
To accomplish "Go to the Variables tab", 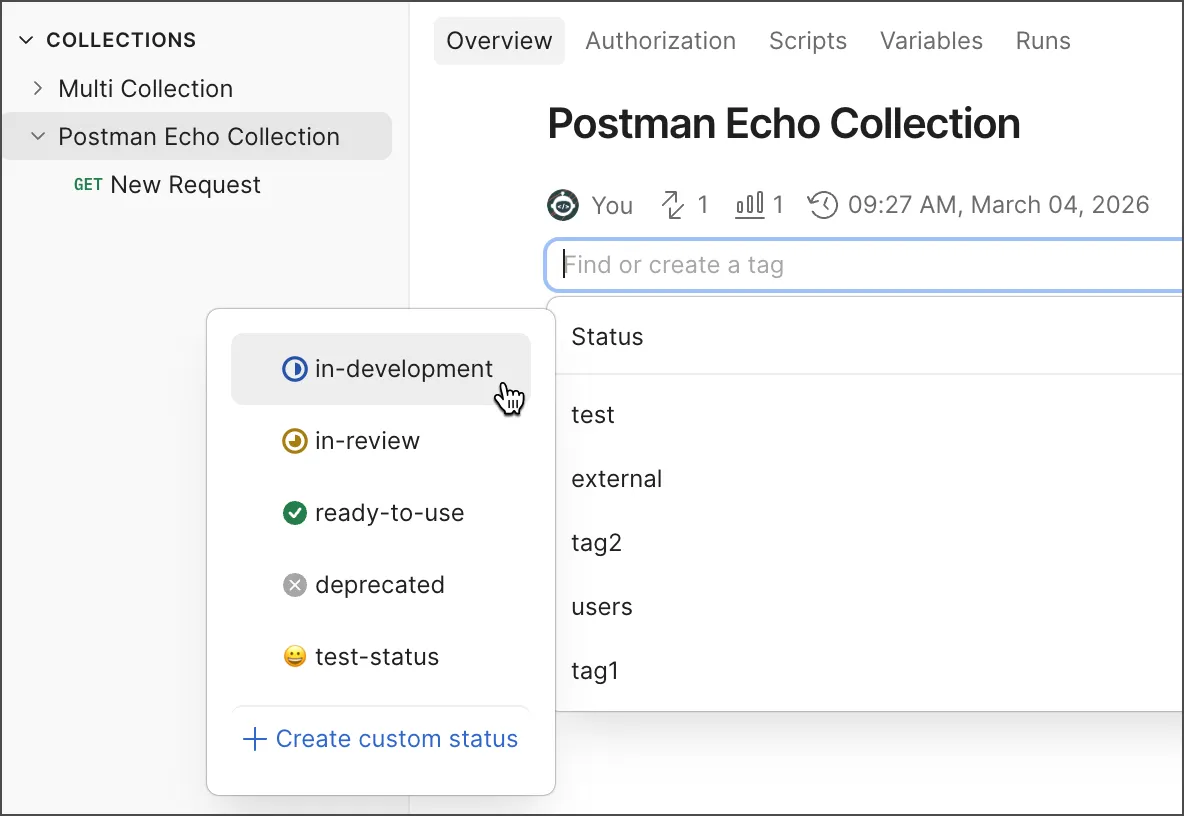I will [931, 41].
